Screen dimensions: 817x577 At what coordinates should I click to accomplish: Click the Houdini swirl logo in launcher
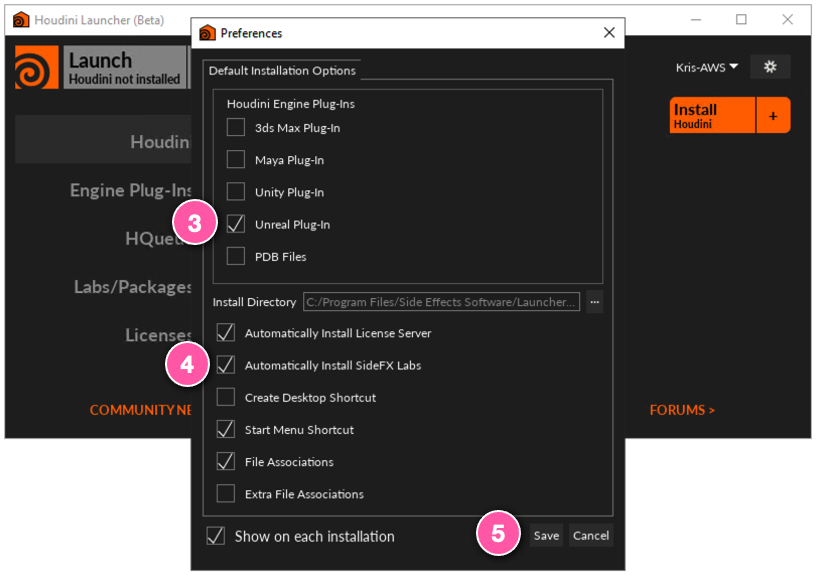(36, 67)
